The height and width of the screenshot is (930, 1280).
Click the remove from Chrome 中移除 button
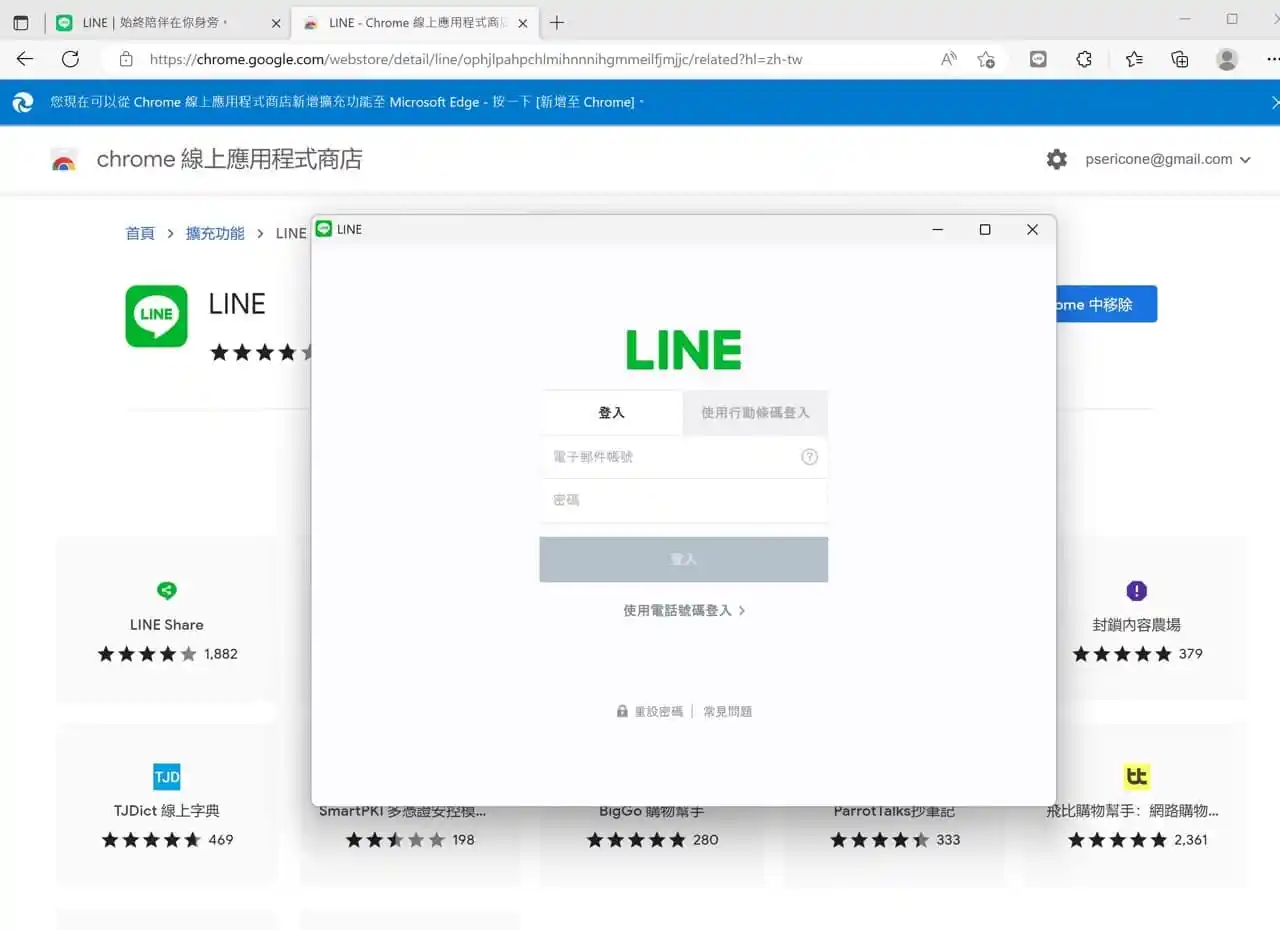[x=1106, y=304]
